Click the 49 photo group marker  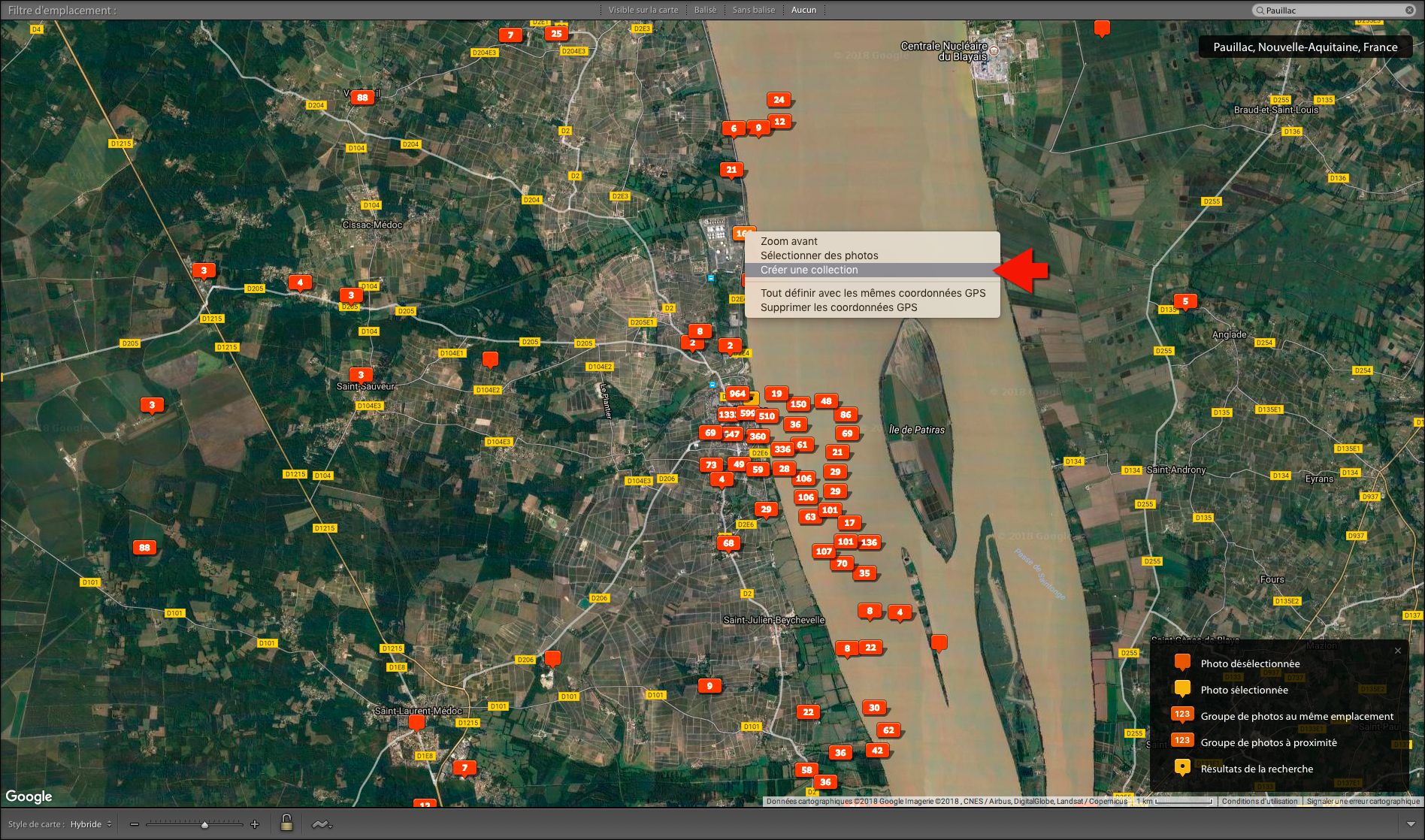click(x=739, y=464)
